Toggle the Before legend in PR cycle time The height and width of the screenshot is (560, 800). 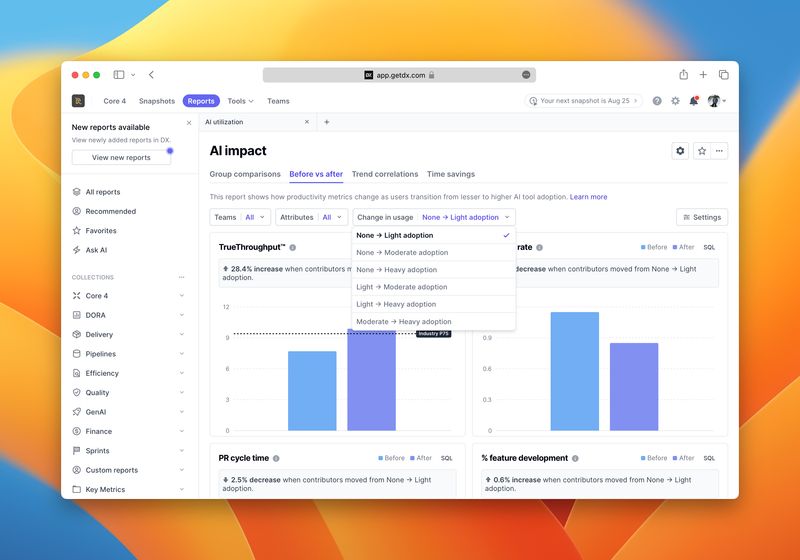(x=391, y=458)
